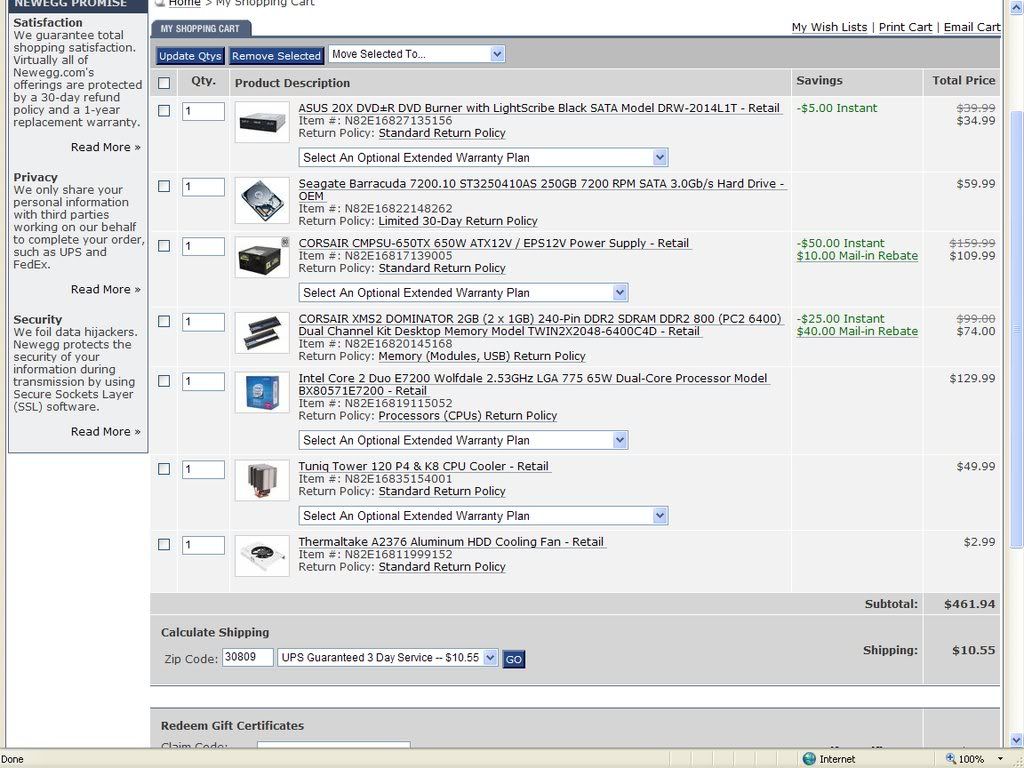Click the ASUS burner quantity field
Image resolution: width=1024 pixels, height=768 pixels.
click(x=203, y=112)
